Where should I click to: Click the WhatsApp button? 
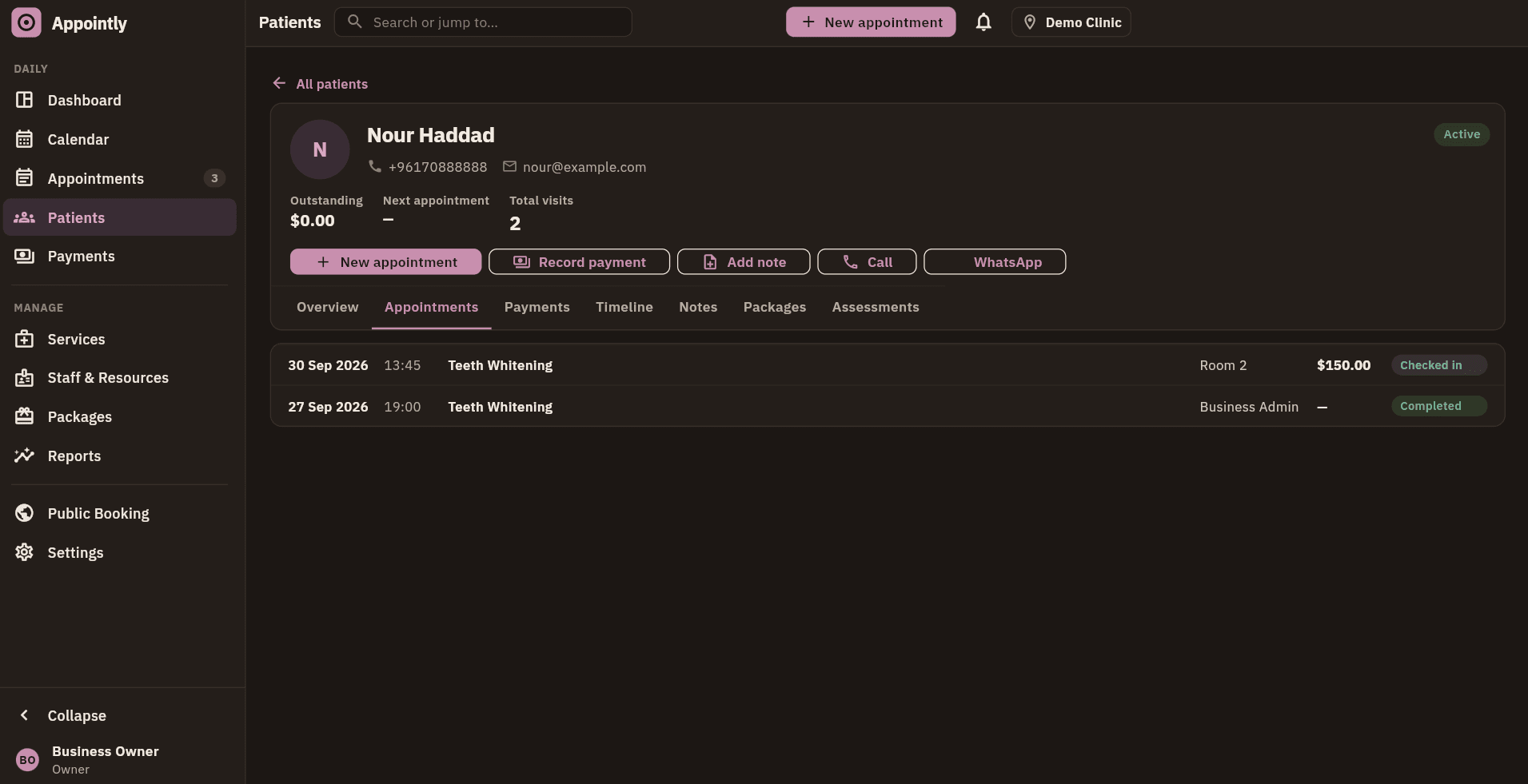click(995, 261)
